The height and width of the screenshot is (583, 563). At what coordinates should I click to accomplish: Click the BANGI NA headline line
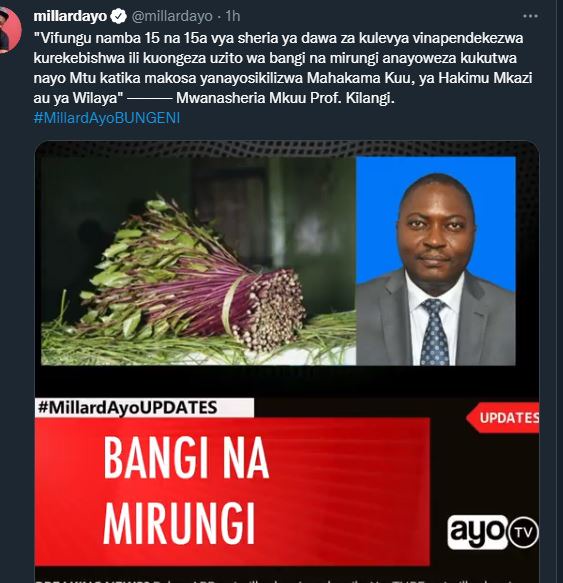coord(186,458)
